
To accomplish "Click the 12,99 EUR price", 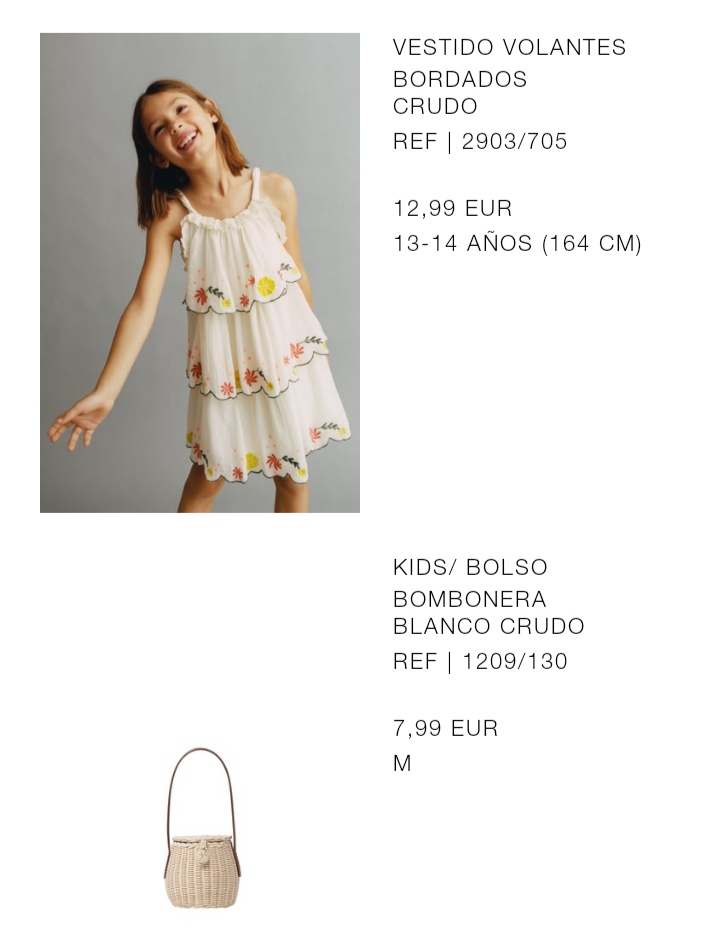I will point(453,208).
